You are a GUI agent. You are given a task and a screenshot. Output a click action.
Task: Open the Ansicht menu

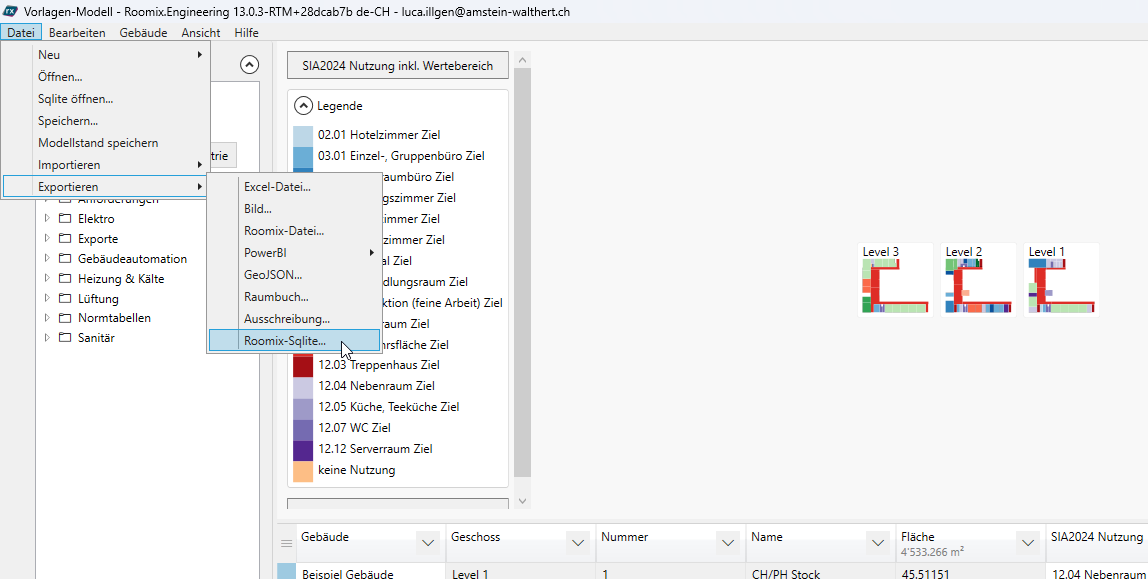(200, 32)
